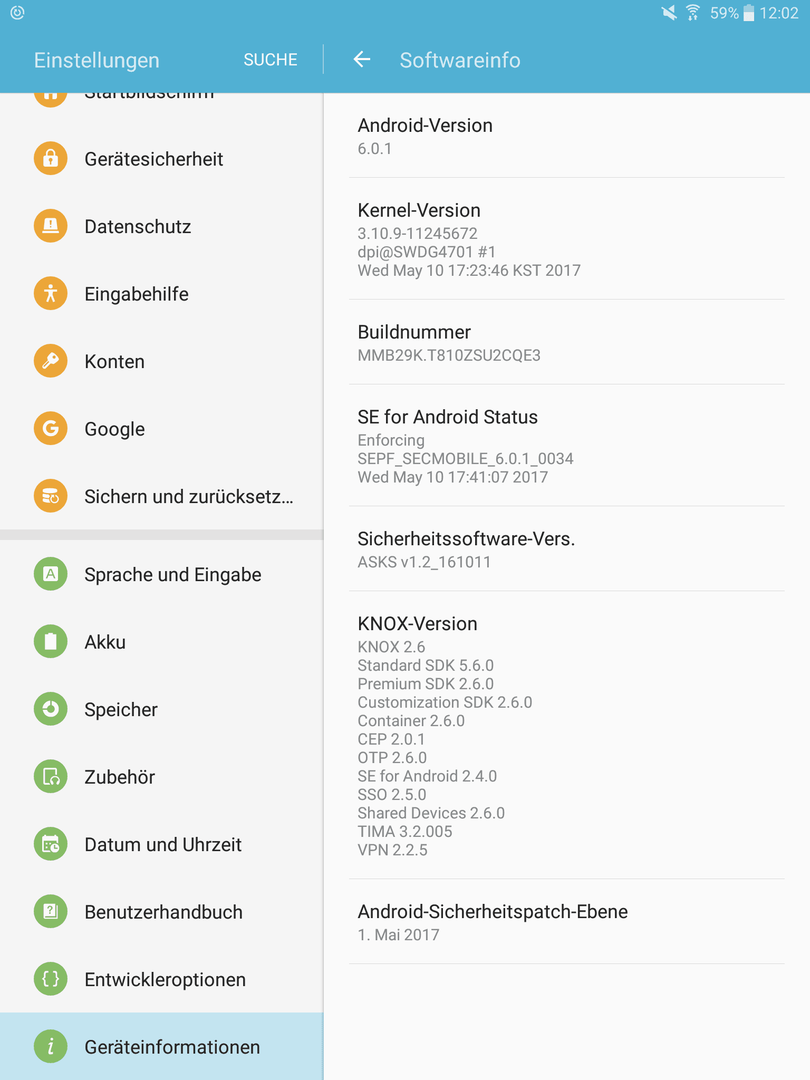This screenshot has width=810, height=1080.
Task: Select the Eingabehilfe accessibility icon
Action: pos(50,293)
